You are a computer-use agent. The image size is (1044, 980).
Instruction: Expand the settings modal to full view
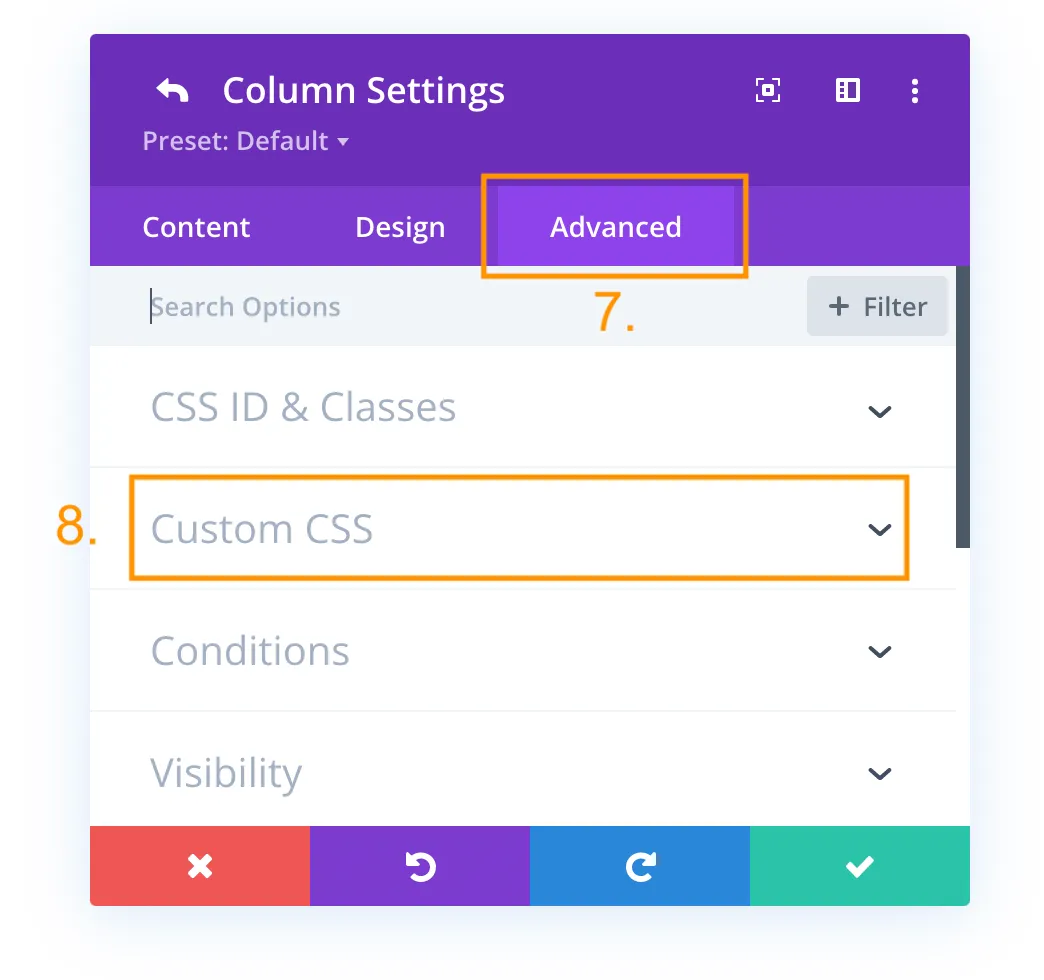pyautogui.click(x=847, y=90)
